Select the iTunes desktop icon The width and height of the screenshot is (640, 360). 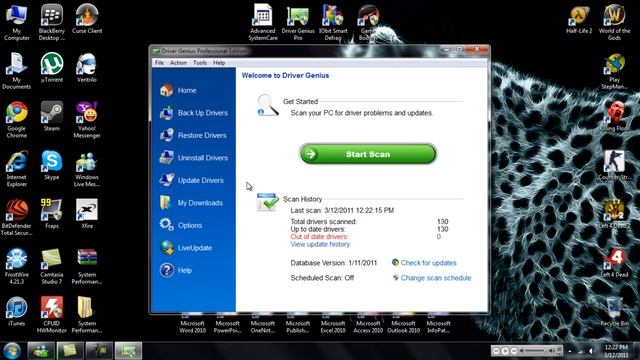(x=16, y=311)
